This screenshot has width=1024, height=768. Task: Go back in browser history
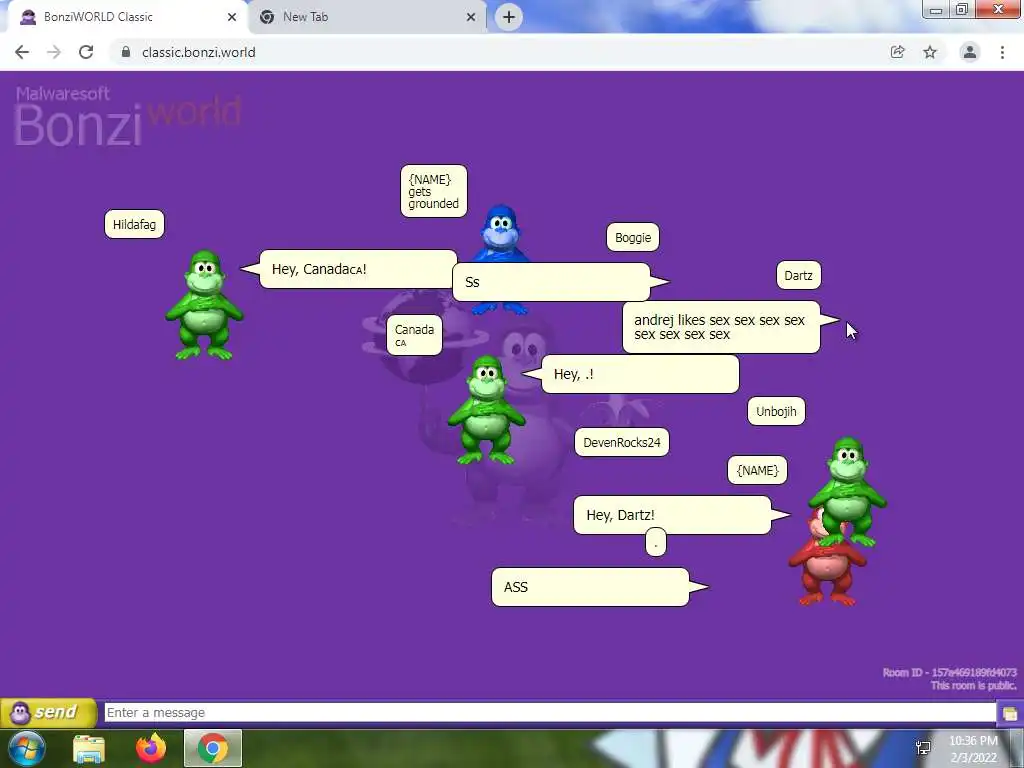[x=22, y=52]
